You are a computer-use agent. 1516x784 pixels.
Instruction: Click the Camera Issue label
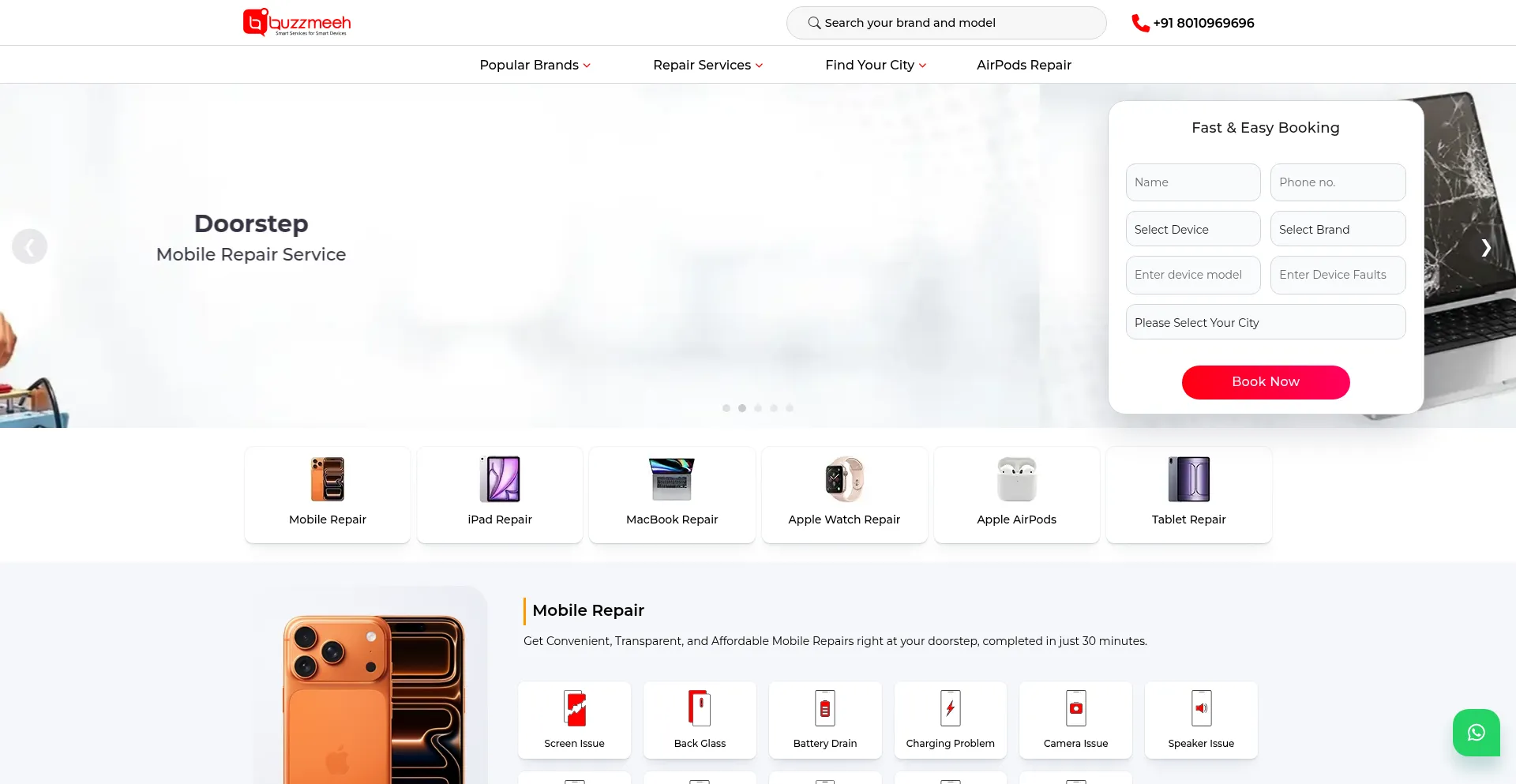click(x=1076, y=744)
